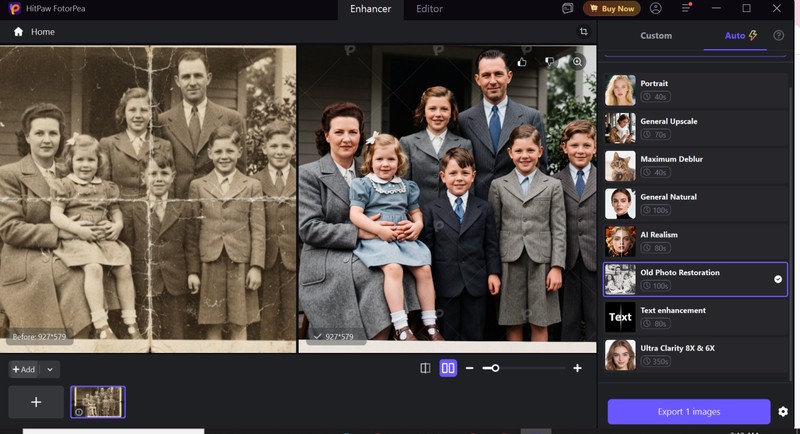Click the 80s time badge under AI Realism

pos(655,248)
